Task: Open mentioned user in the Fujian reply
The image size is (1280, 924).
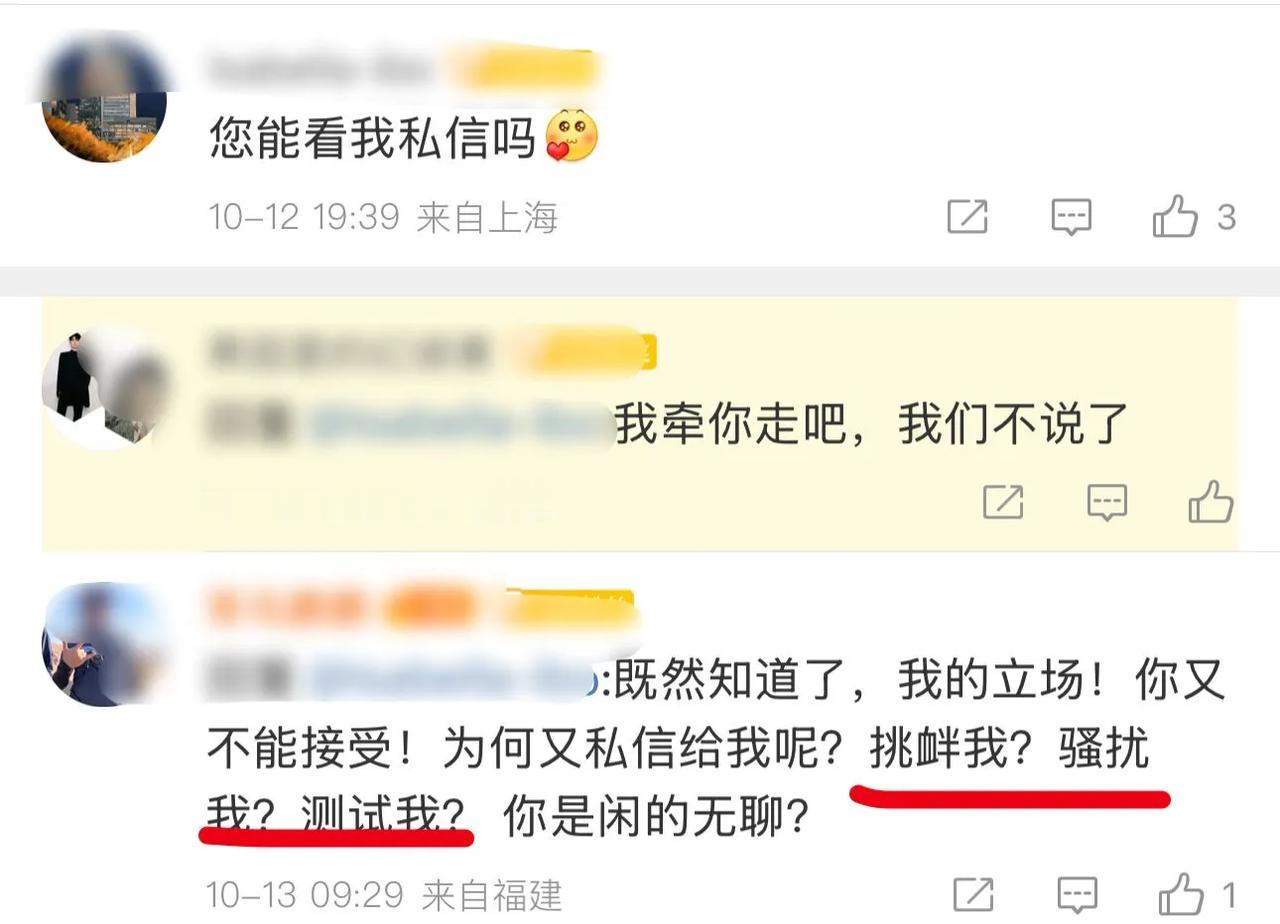Action: (455, 681)
